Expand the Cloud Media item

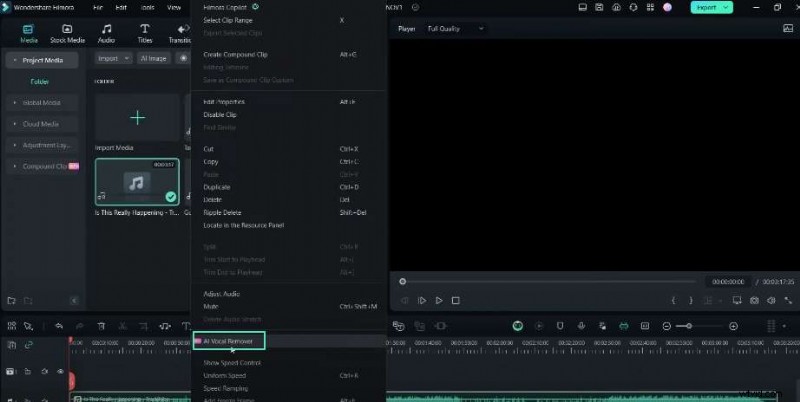tap(15, 124)
